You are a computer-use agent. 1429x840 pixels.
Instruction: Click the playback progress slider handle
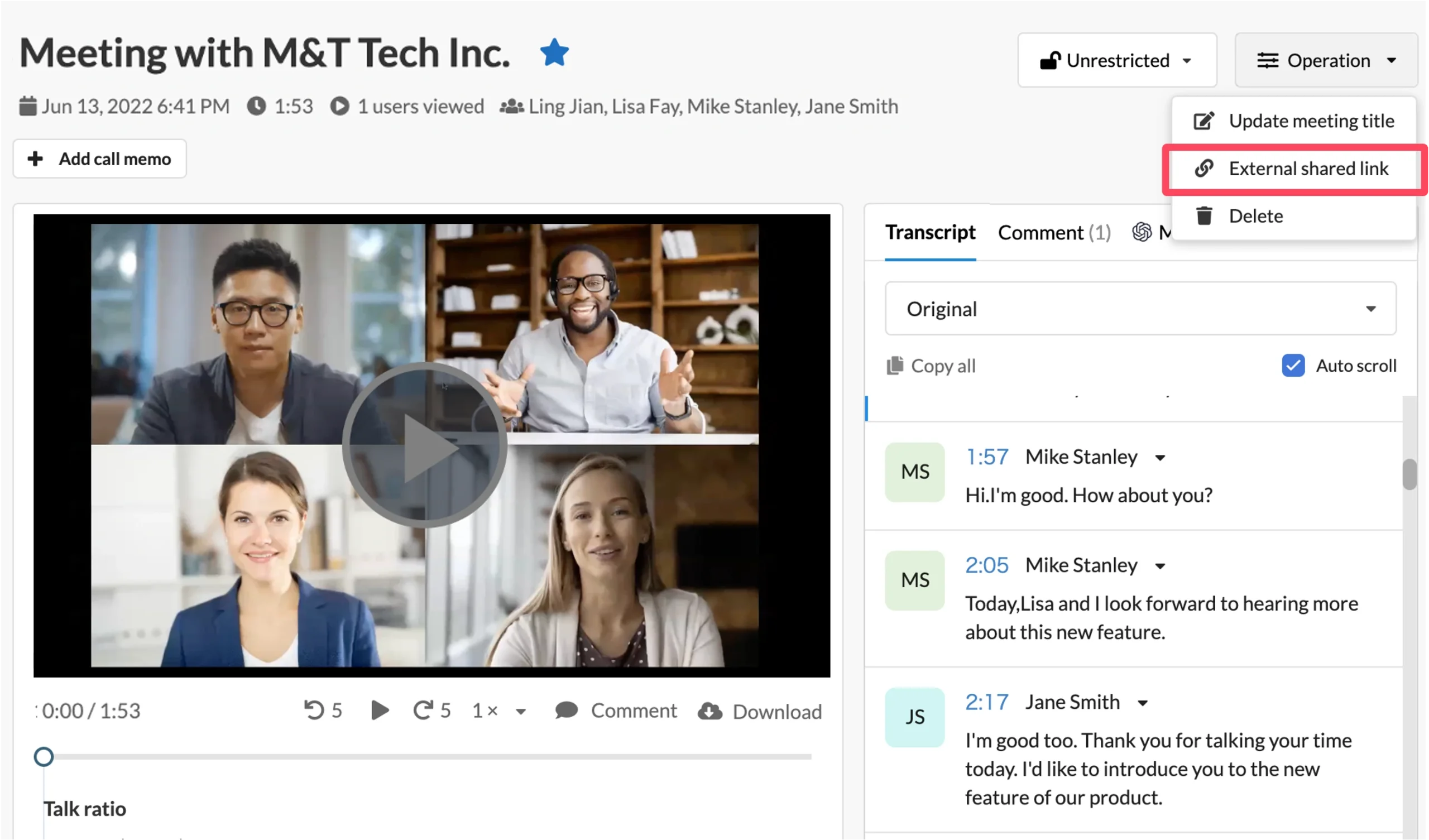[44, 757]
